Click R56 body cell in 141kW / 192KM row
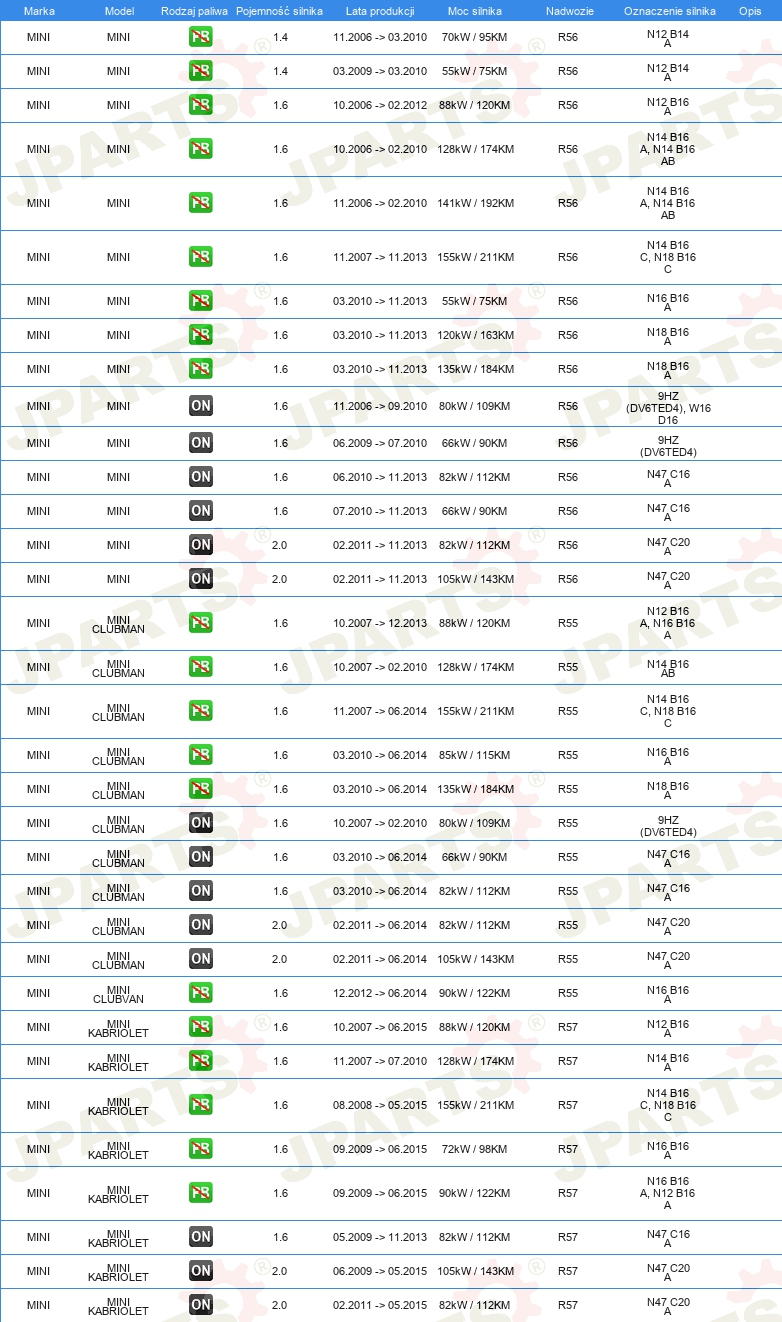This screenshot has height=1322, width=782. [568, 203]
